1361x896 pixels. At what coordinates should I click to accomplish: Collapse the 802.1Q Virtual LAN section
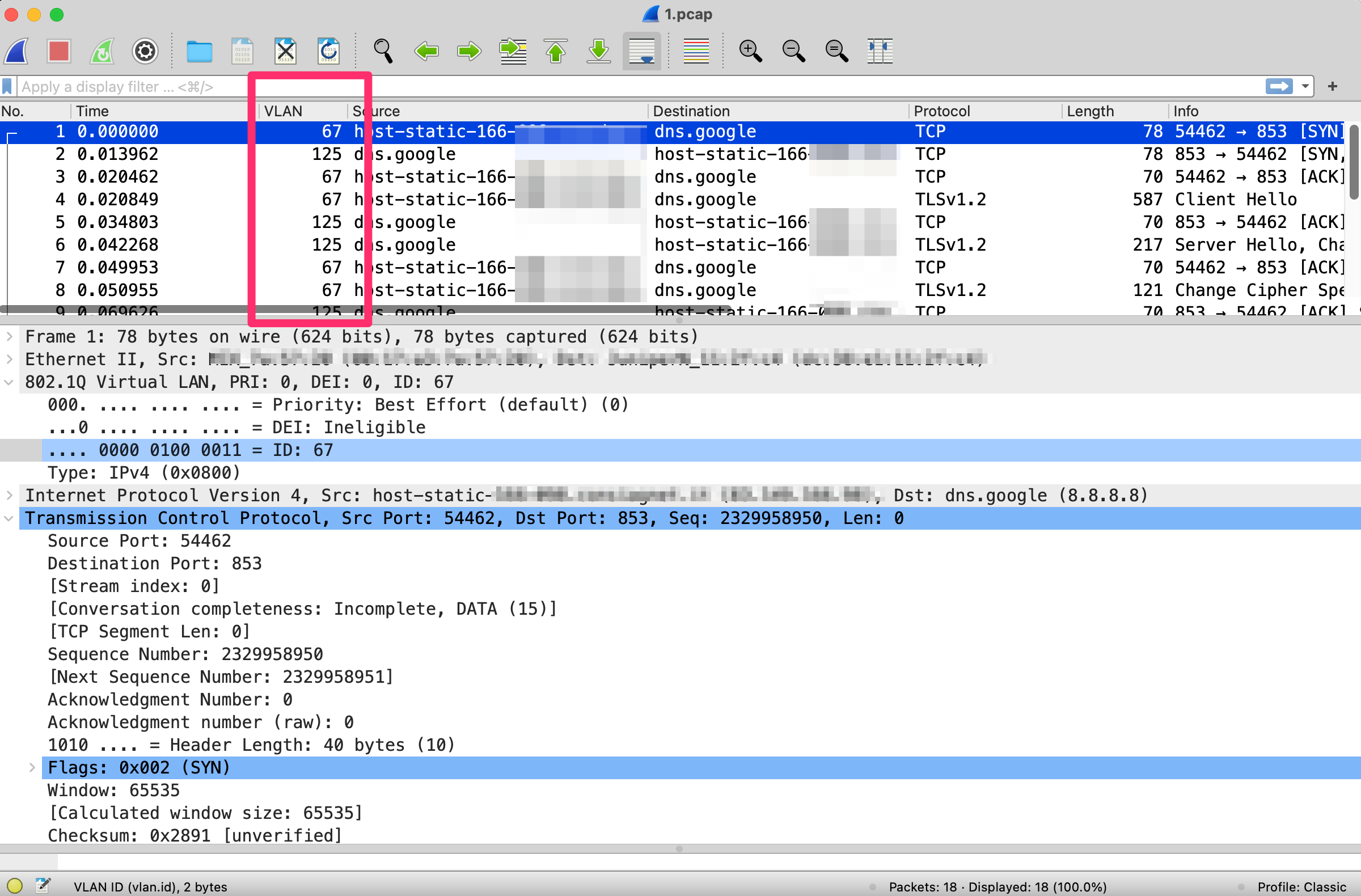click(10, 382)
